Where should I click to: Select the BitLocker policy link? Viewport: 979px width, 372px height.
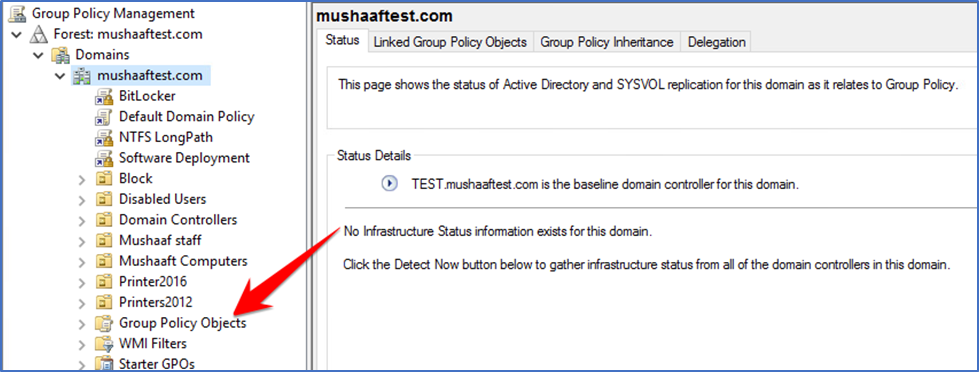(147, 96)
